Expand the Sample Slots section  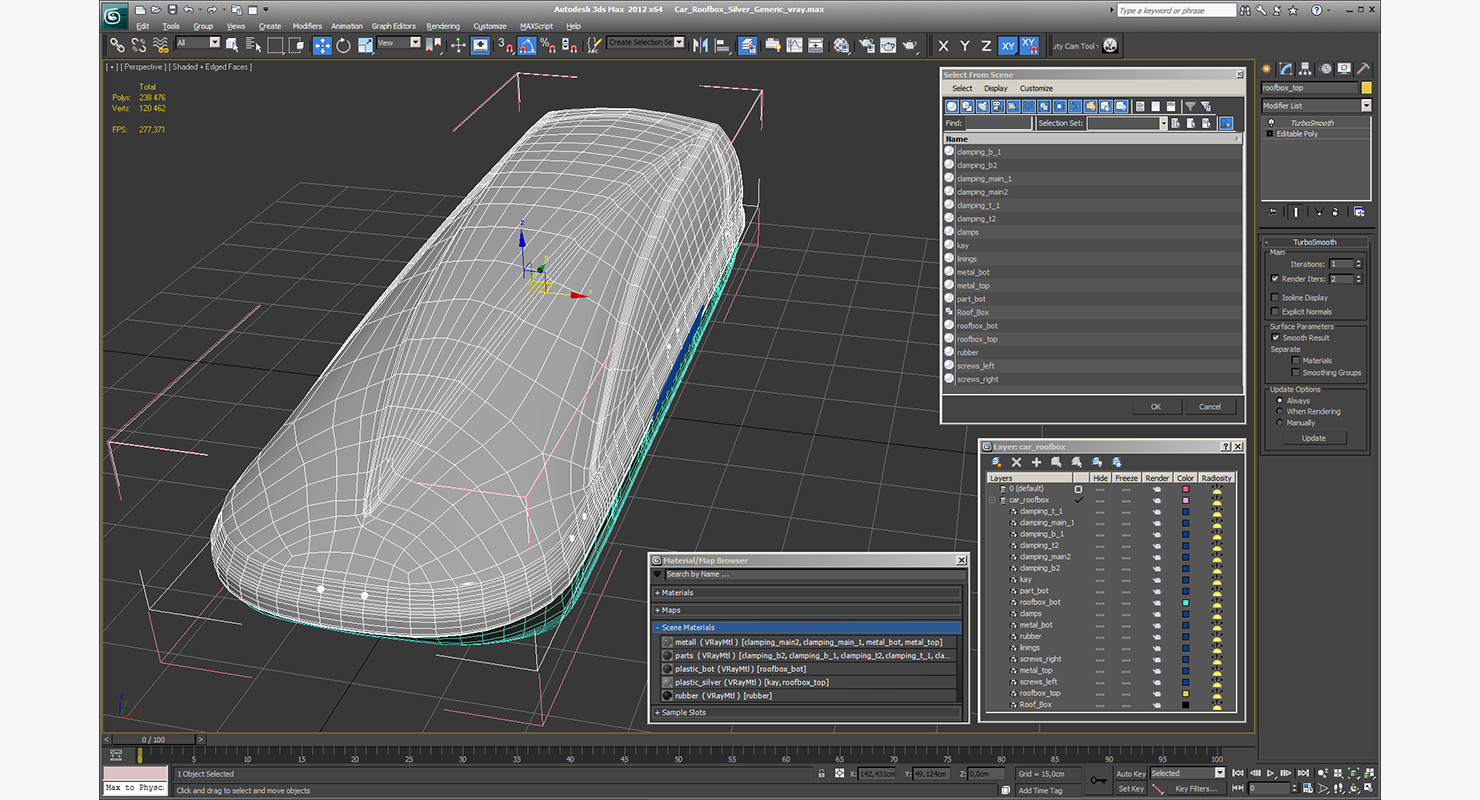(807, 713)
